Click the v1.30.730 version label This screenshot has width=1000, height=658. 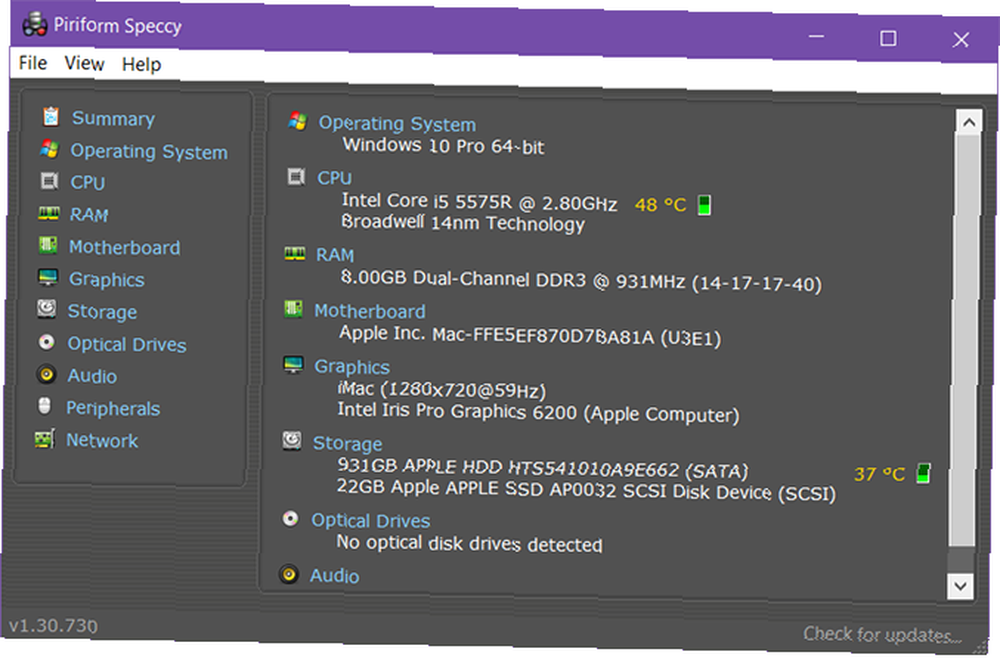[53, 625]
